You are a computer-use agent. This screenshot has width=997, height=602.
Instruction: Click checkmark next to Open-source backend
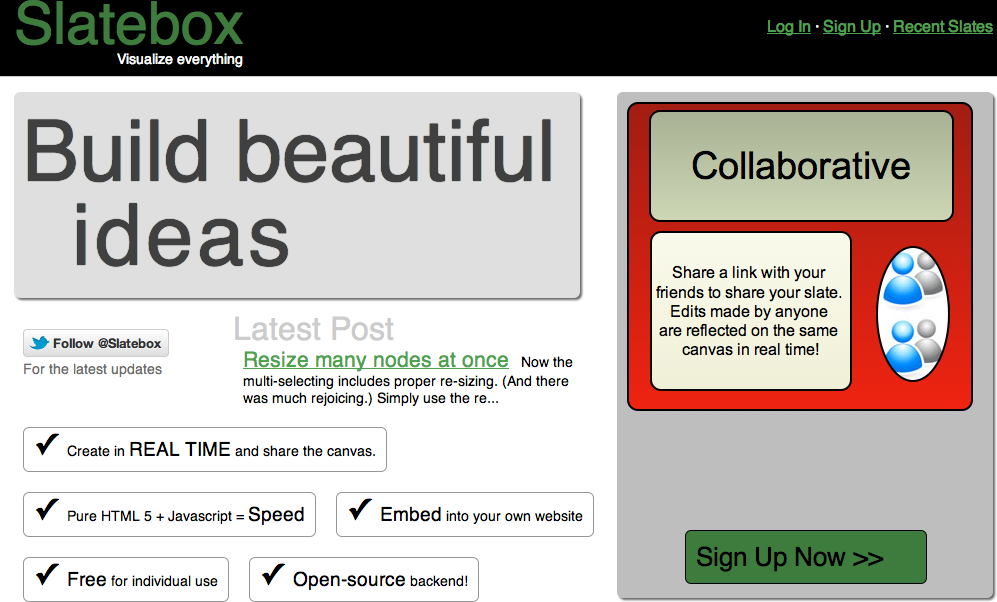point(272,575)
